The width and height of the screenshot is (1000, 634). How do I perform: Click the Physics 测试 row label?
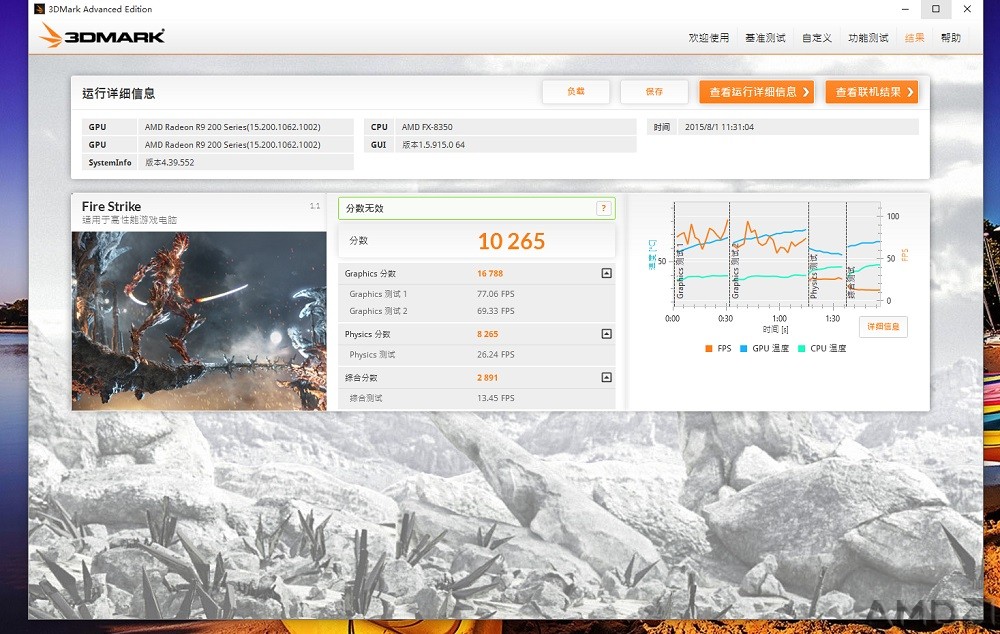point(372,355)
